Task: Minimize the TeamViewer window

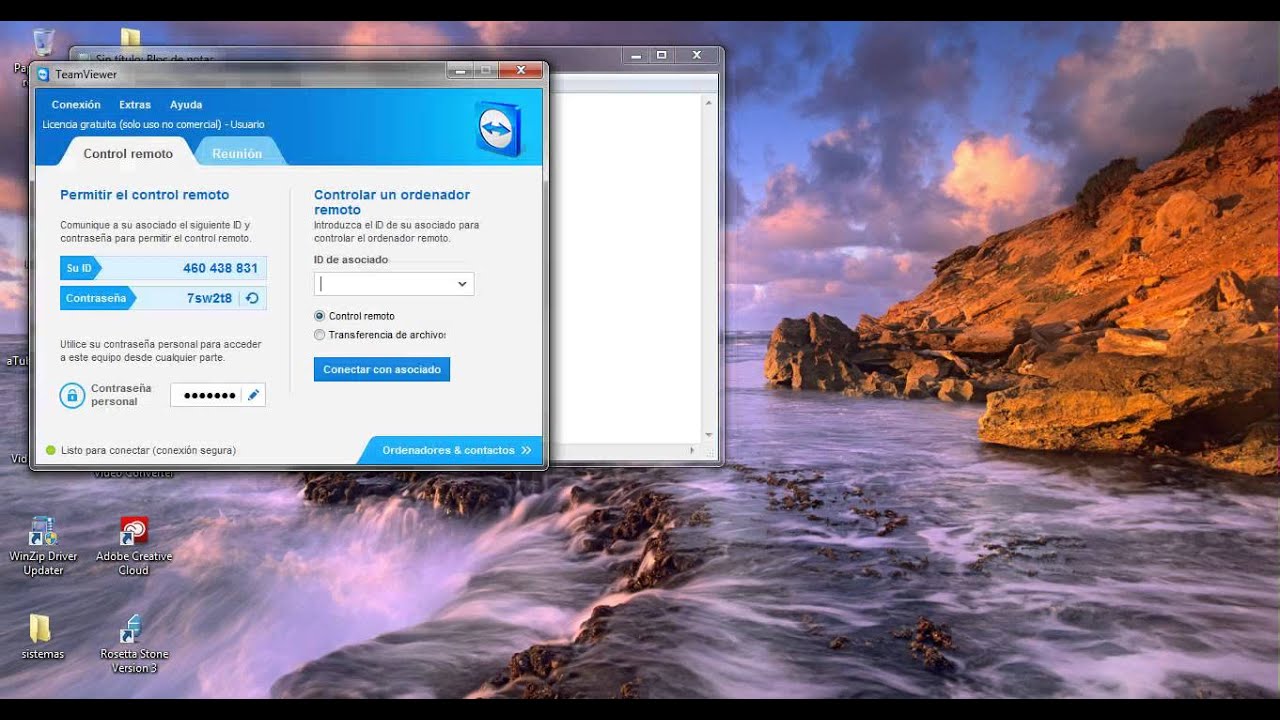Action: click(458, 71)
